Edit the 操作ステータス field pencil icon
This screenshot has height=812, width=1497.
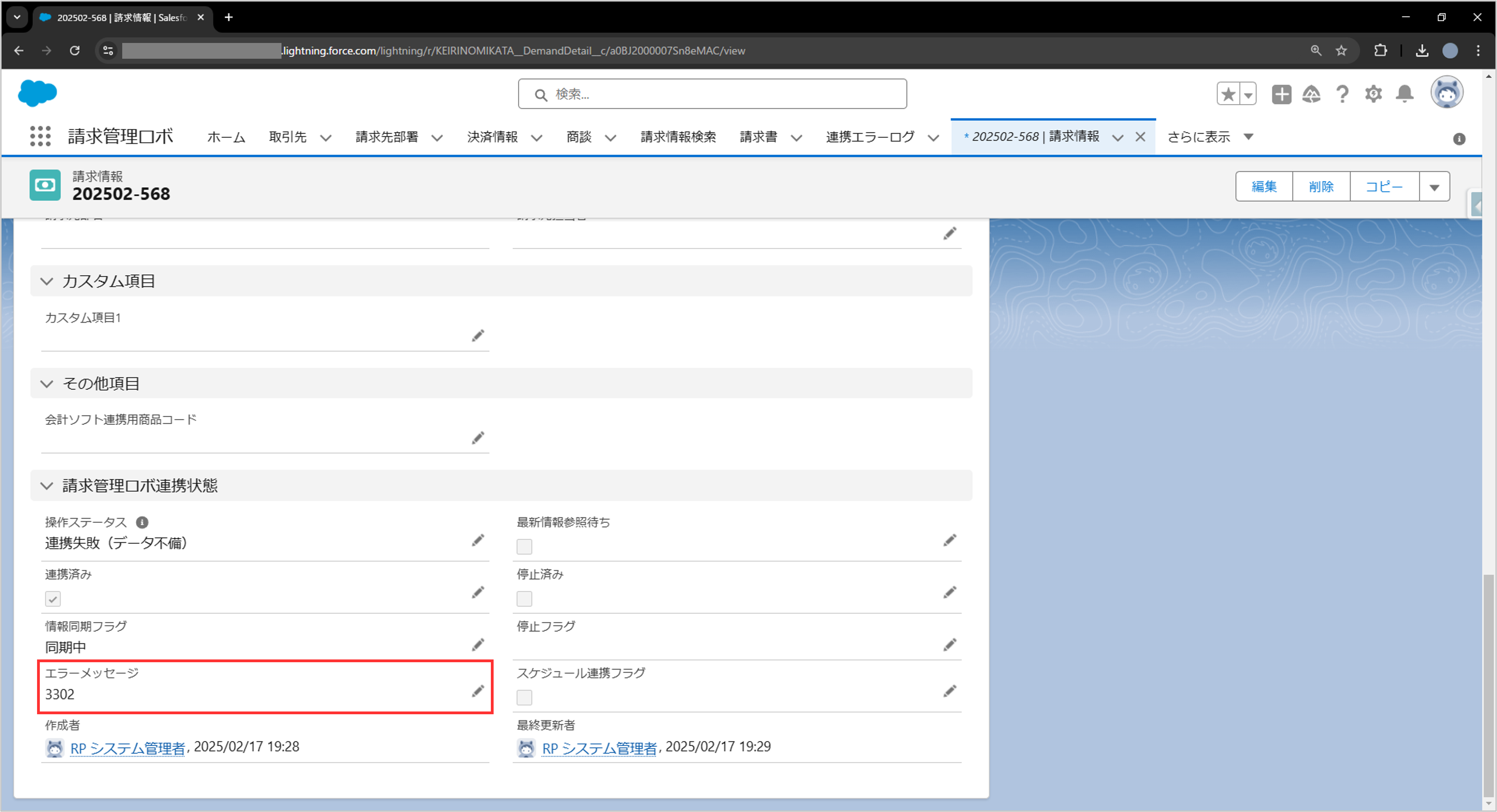(x=478, y=540)
